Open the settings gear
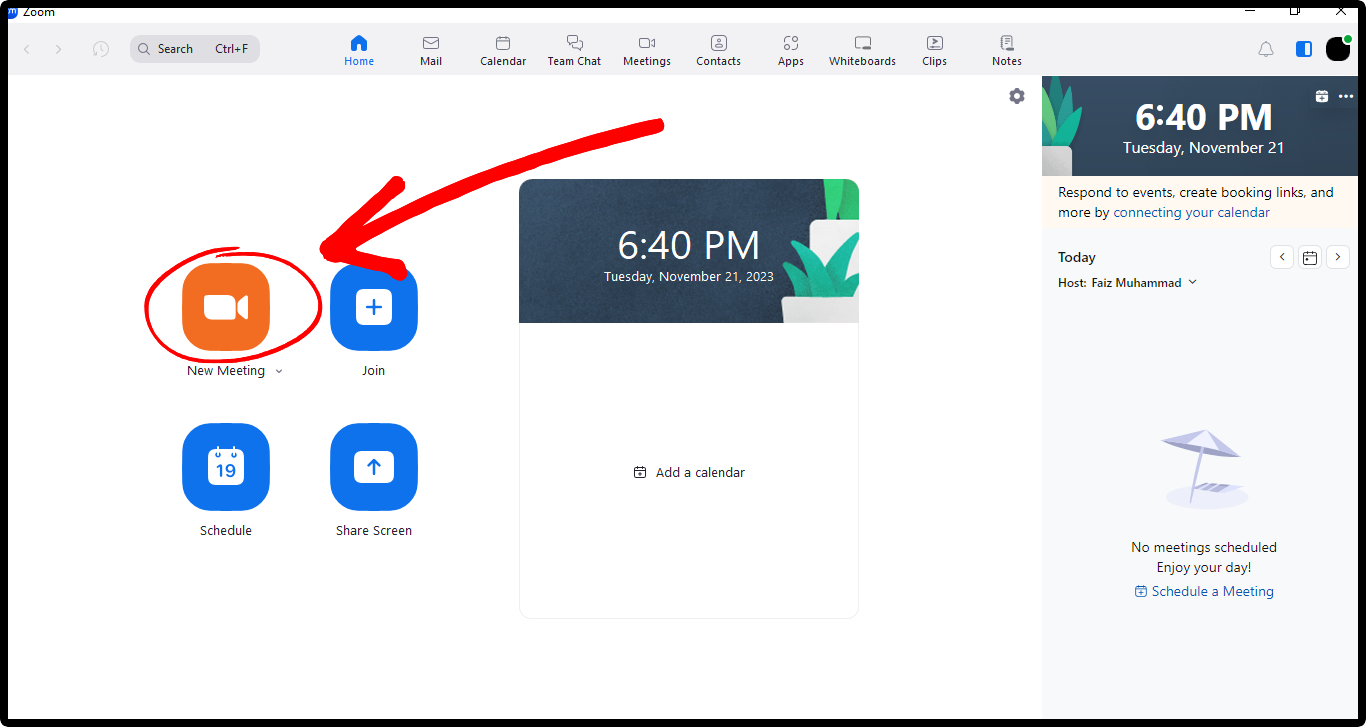Viewport: 1366px width, 727px height. point(1017,96)
